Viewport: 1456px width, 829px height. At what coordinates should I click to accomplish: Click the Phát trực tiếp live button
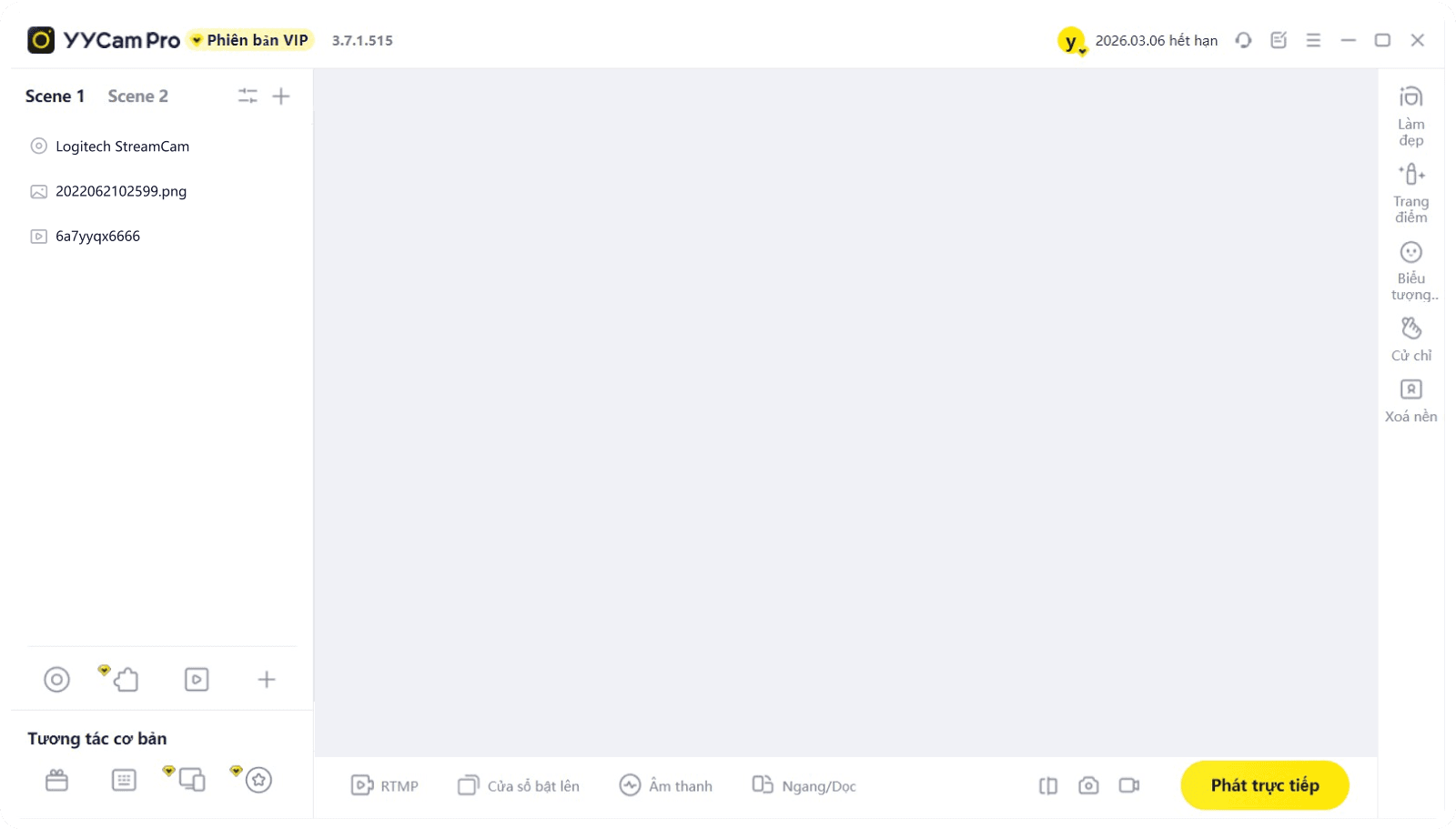pyautogui.click(x=1265, y=785)
